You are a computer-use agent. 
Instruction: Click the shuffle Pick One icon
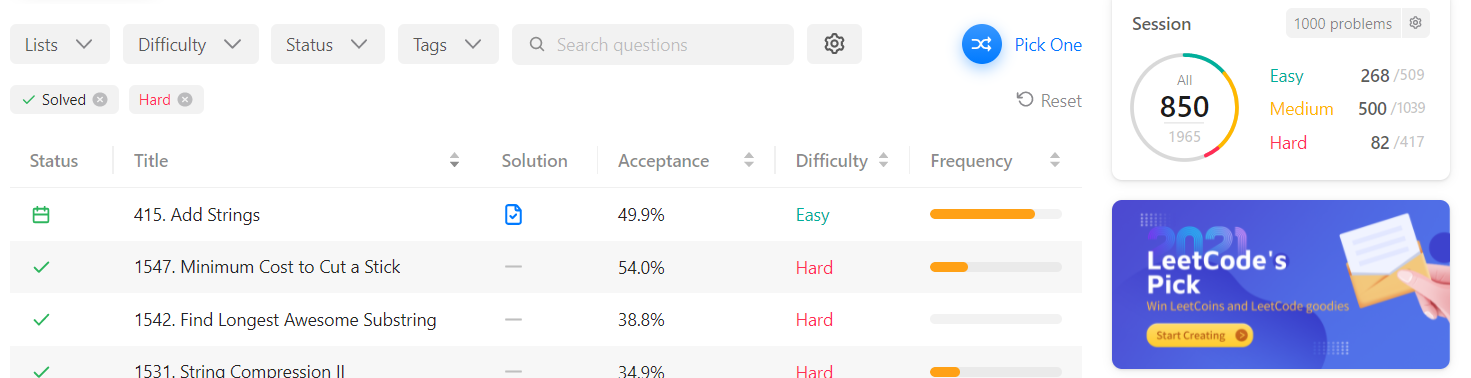[982, 44]
